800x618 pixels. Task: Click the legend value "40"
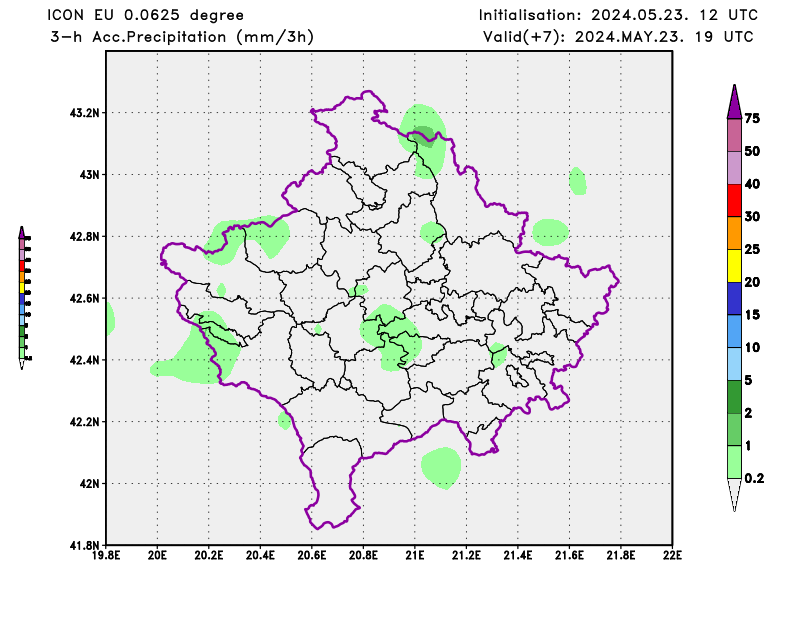click(752, 184)
